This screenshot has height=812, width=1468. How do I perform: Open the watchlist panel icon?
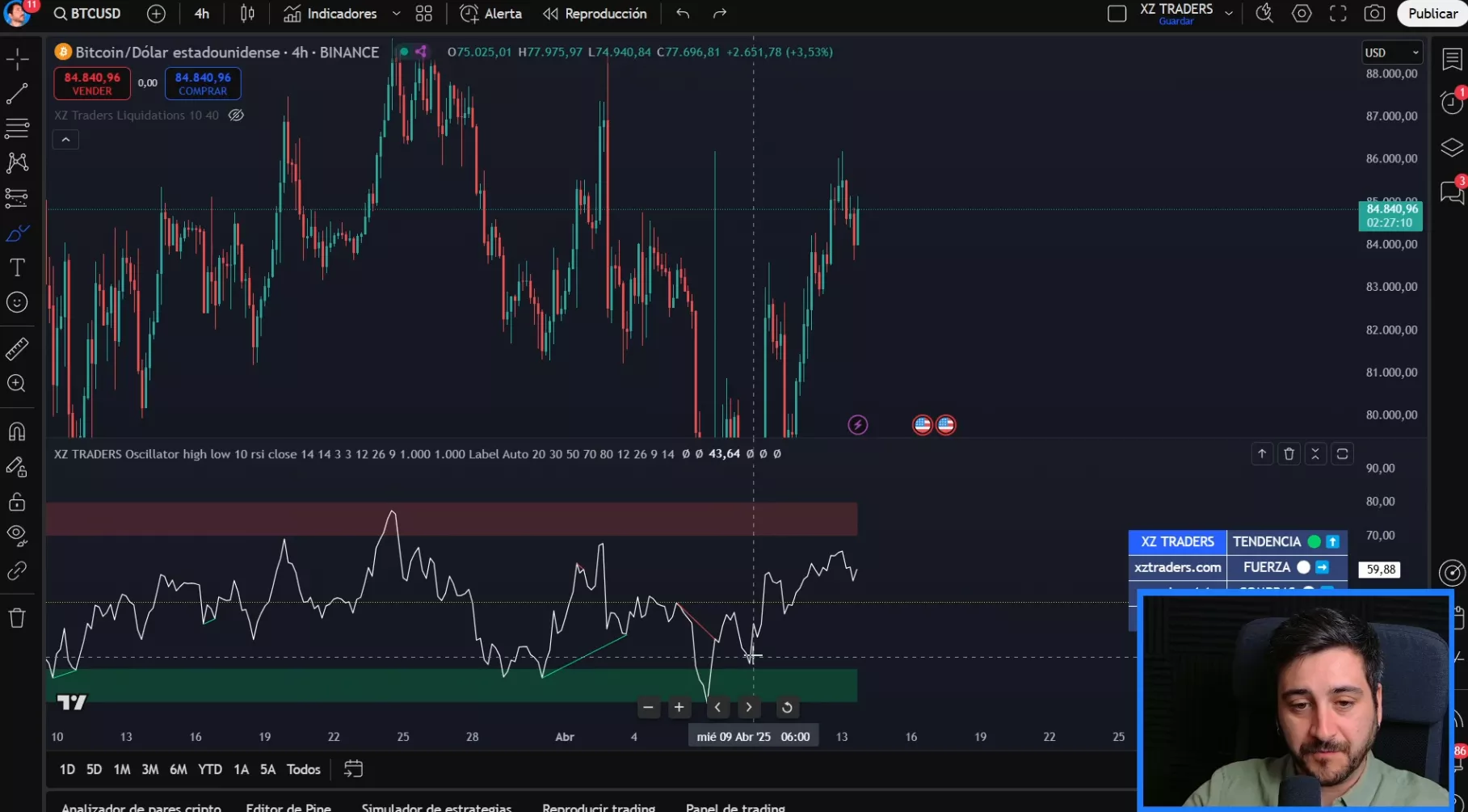point(1452,59)
